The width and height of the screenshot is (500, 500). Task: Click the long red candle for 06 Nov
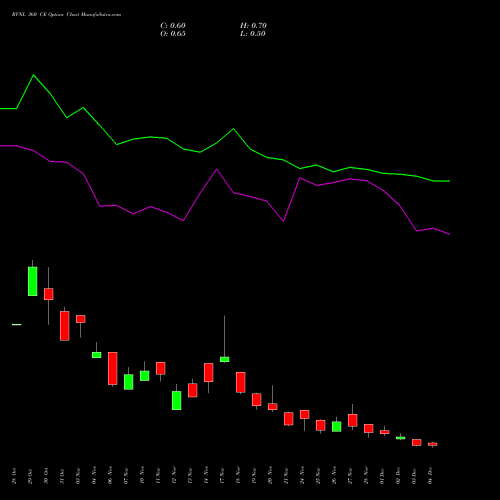tap(113, 368)
